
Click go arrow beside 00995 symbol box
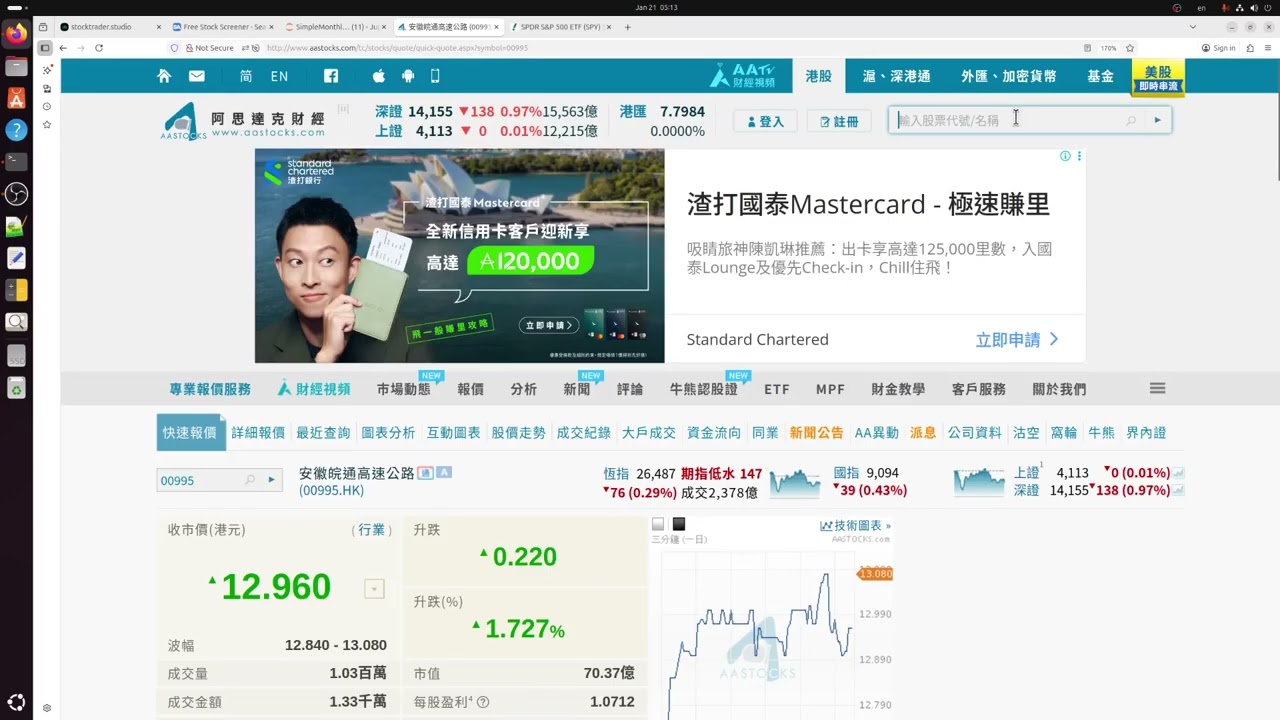(271, 480)
